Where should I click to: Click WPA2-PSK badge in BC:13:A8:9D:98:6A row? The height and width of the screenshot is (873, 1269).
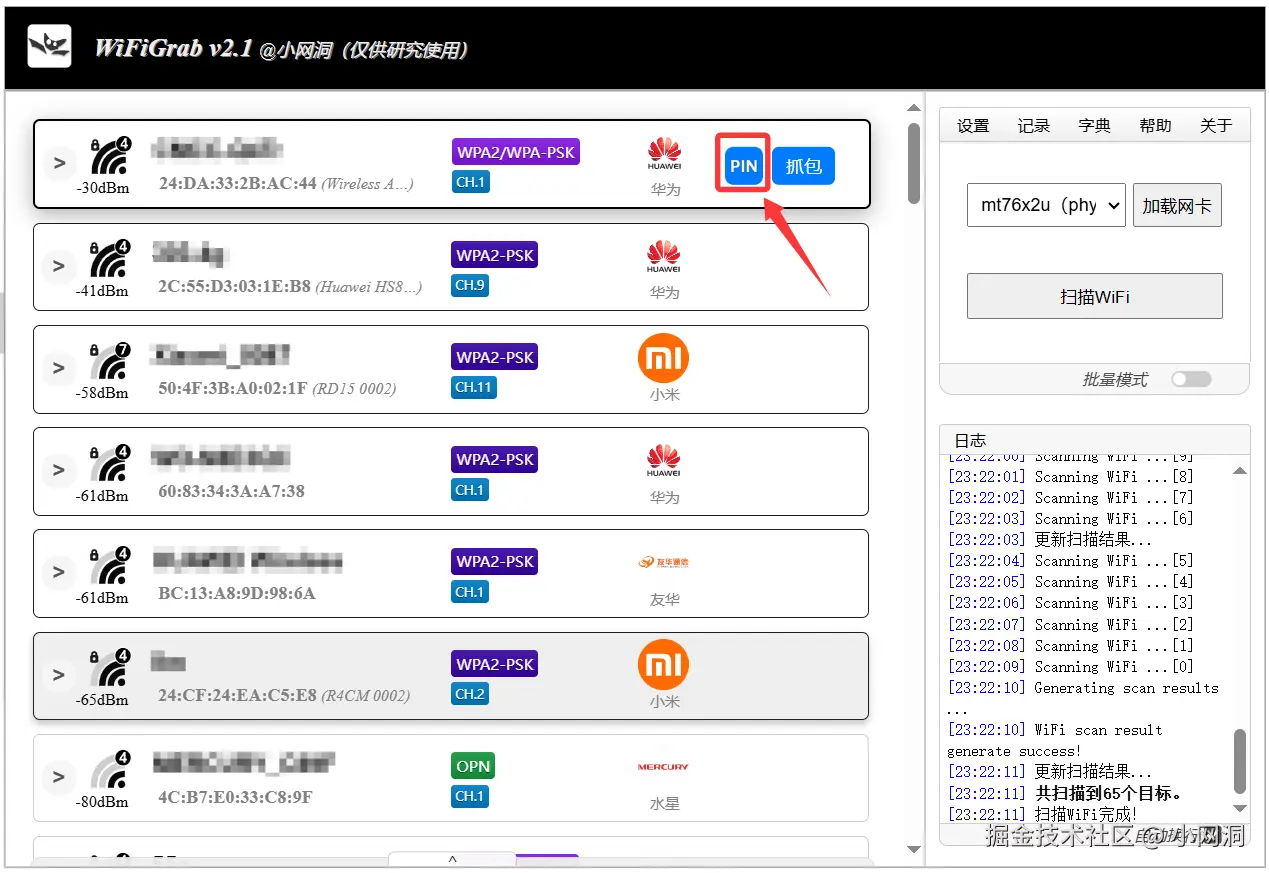click(495, 561)
